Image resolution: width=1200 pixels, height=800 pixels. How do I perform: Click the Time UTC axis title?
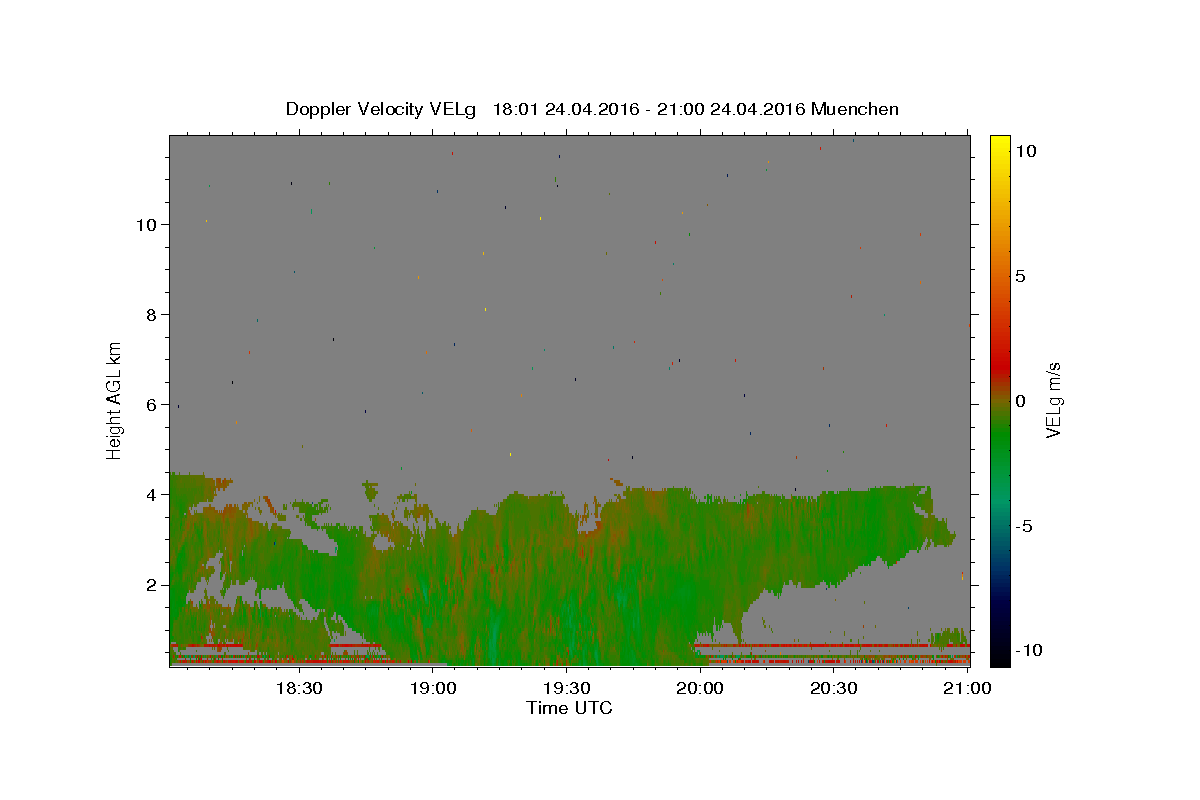(x=569, y=708)
